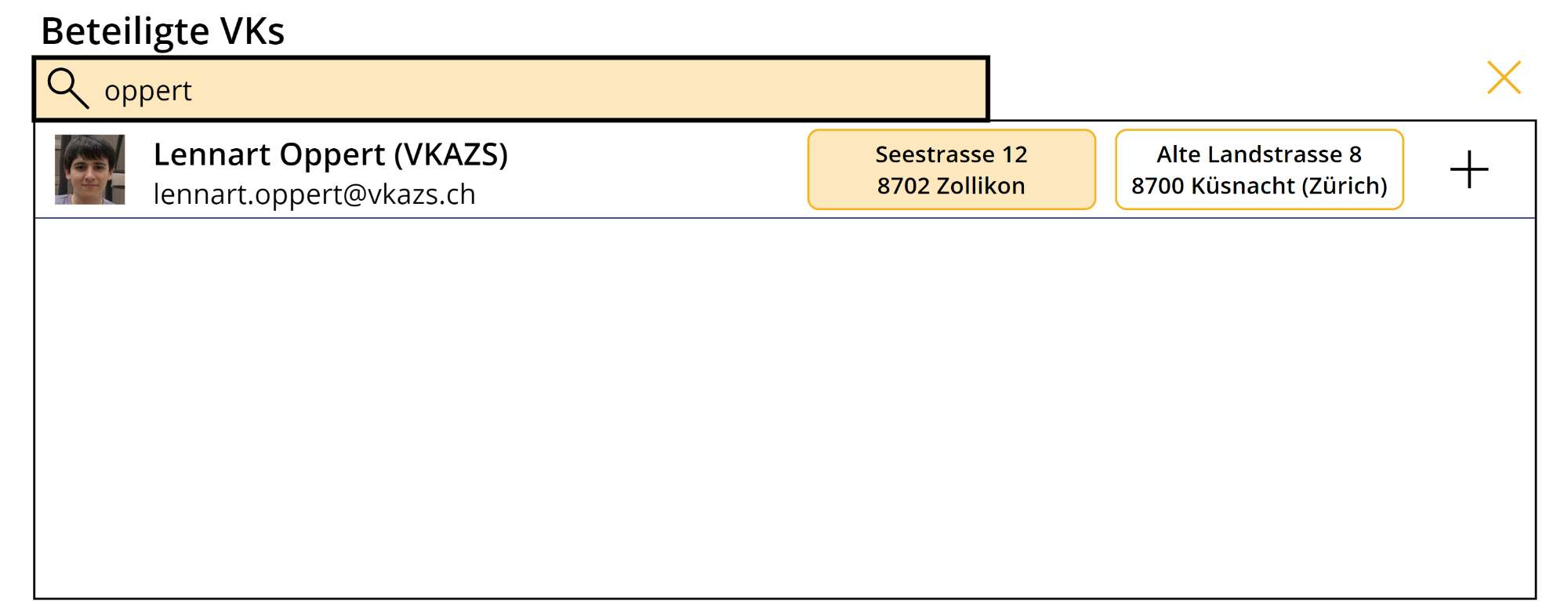Select the Seestrasse 12 address option
The width and height of the screenshot is (1568, 613).
click(x=951, y=169)
